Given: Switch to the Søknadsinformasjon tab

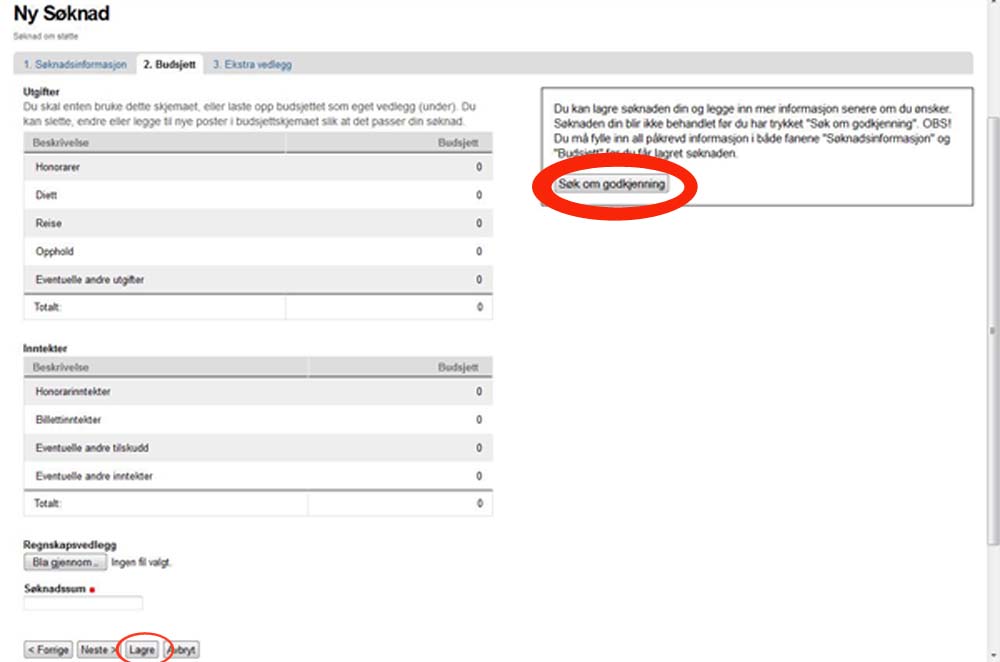Looking at the screenshot, I should click(x=75, y=64).
